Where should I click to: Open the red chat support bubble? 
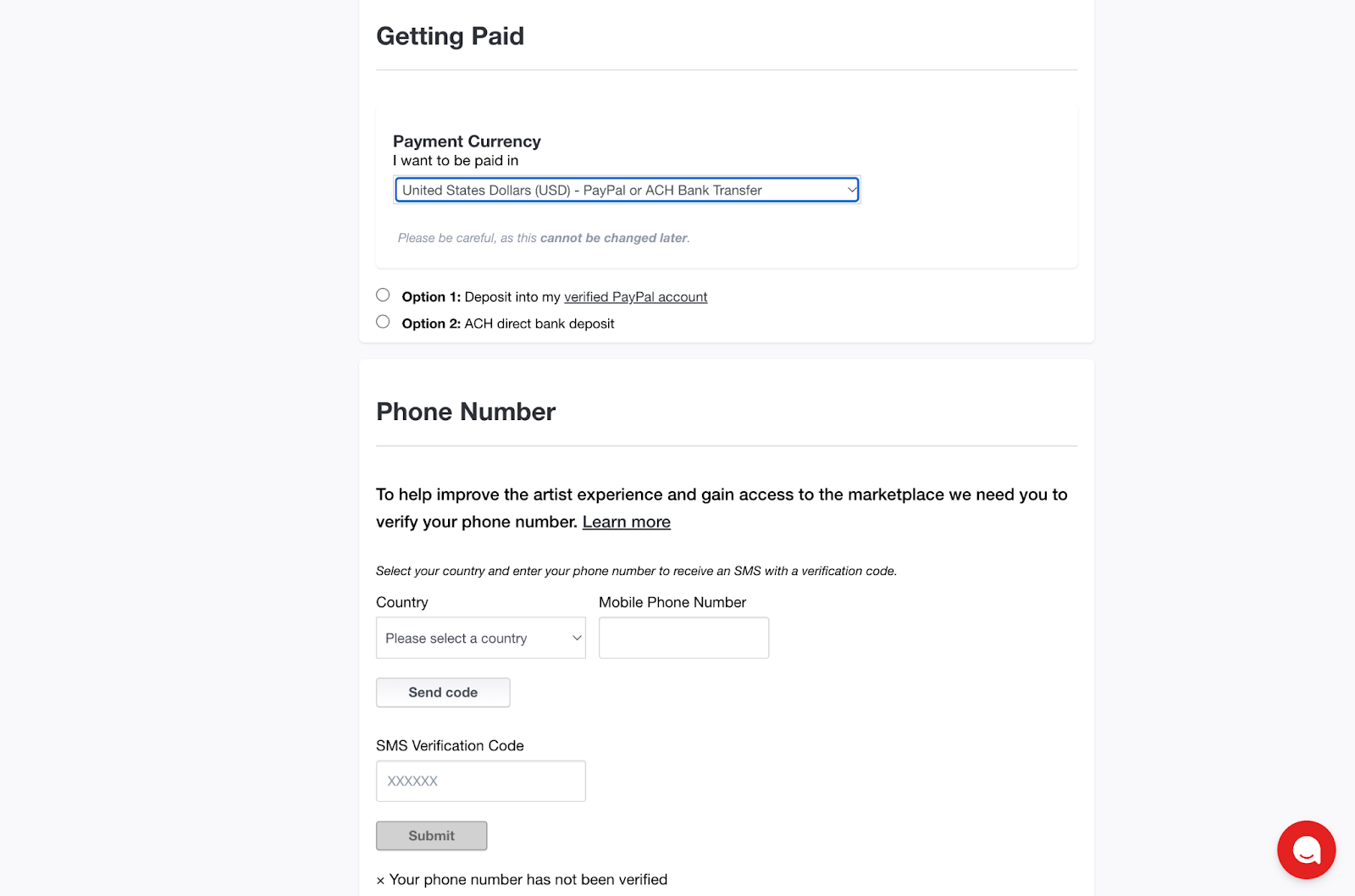(1306, 849)
